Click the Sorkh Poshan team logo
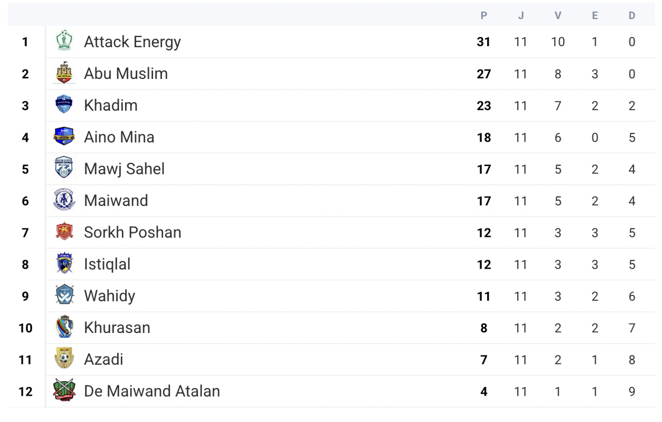Image resolution: width=662 pixels, height=422 pixels. (x=64, y=232)
